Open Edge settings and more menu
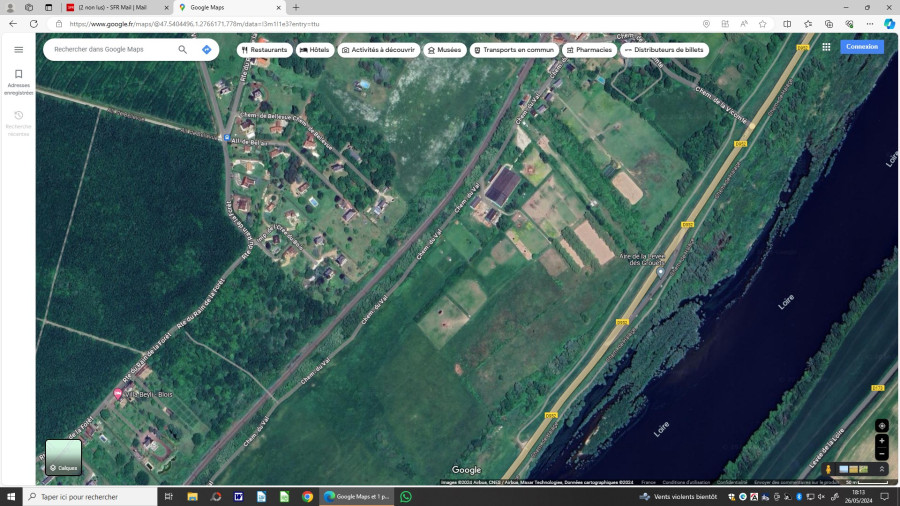 [x=869, y=23]
